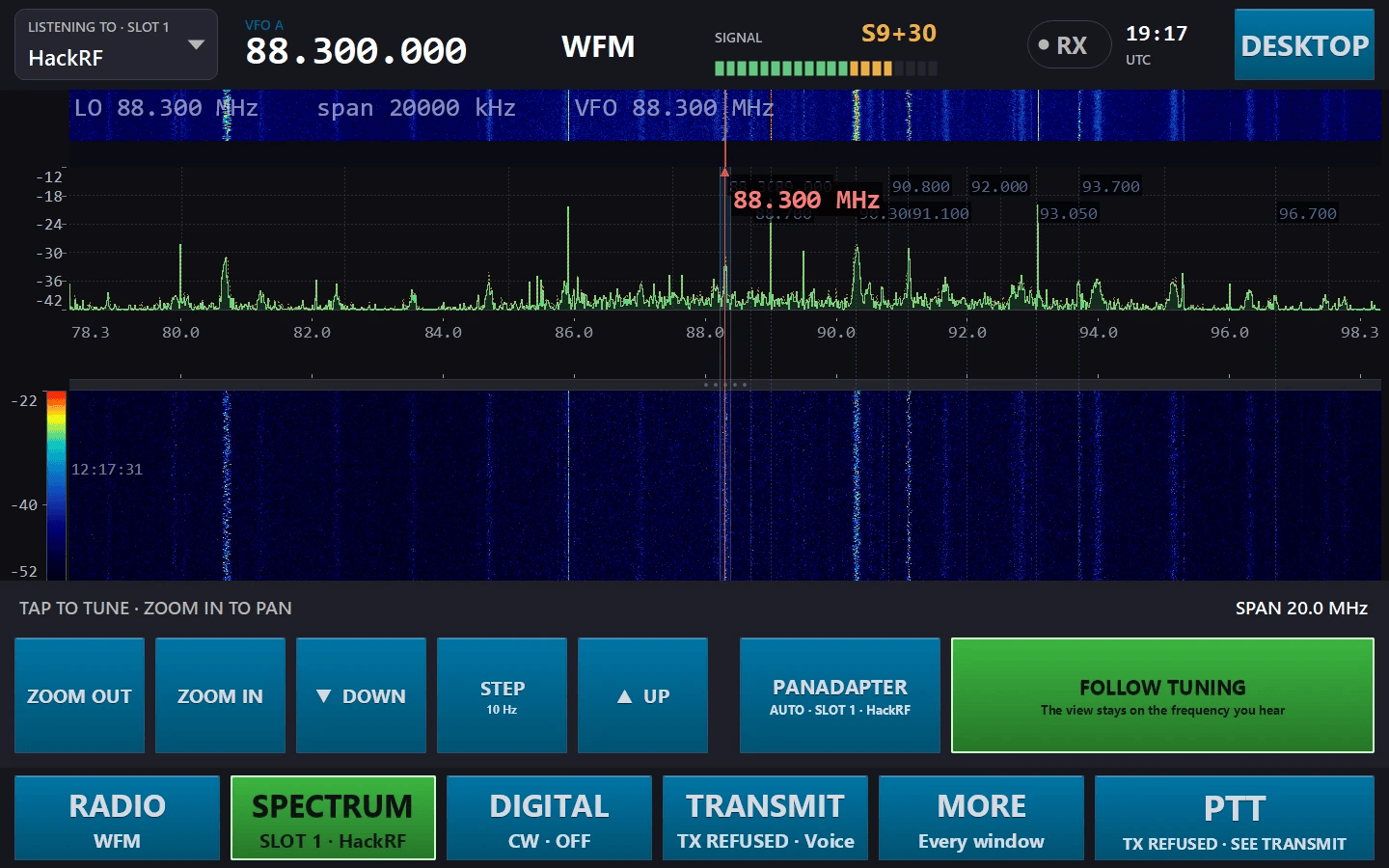Switch to the RADIO tab
The image size is (1389, 868).
117,818
